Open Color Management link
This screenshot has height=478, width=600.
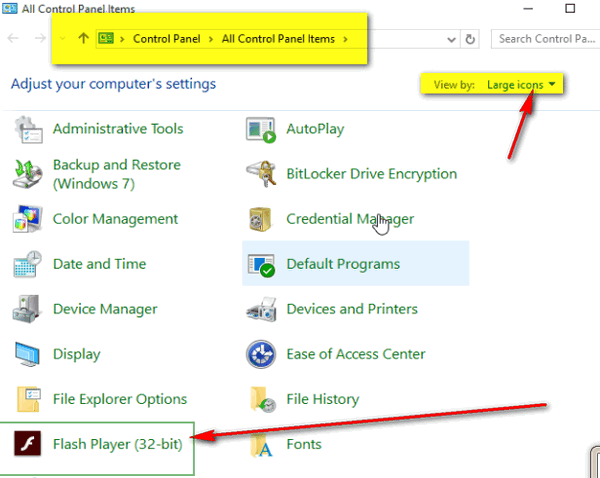tap(115, 219)
